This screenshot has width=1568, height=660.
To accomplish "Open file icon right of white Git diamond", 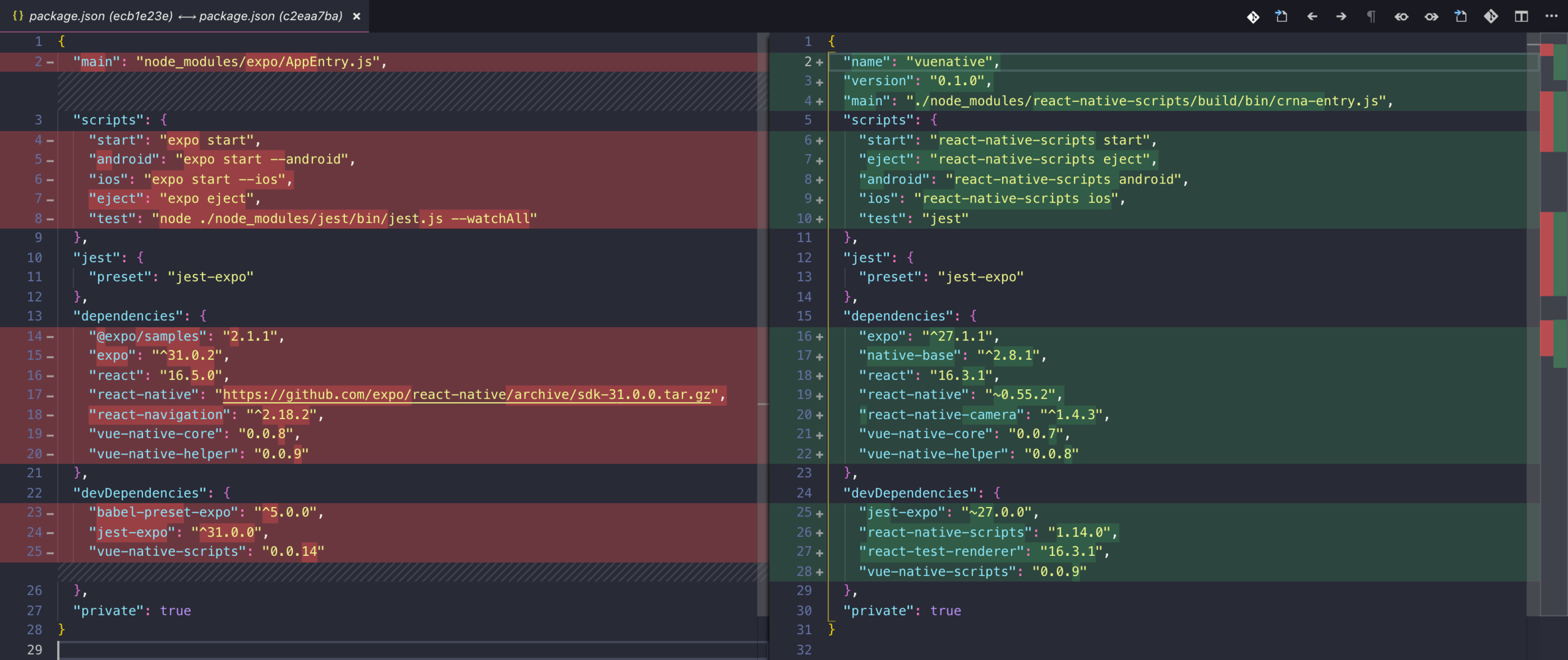I will click(x=1281, y=17).
